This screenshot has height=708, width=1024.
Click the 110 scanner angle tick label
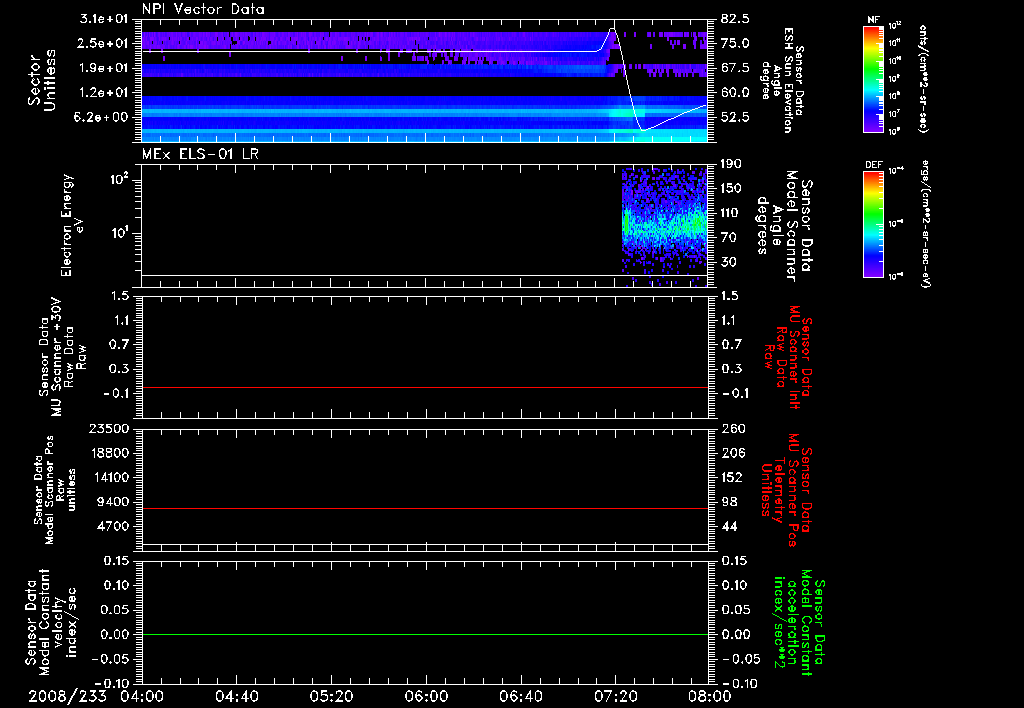731,213
